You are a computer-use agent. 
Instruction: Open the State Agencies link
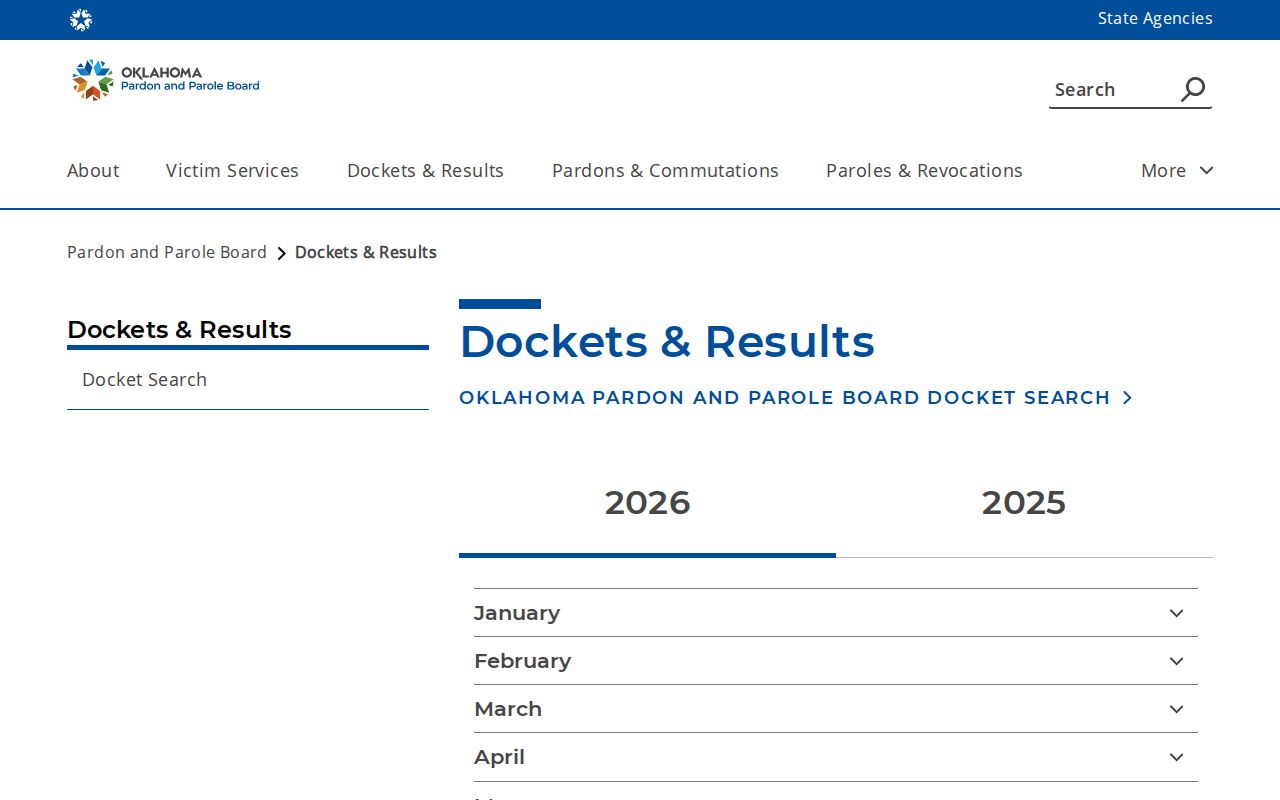tap(1155, 18)
